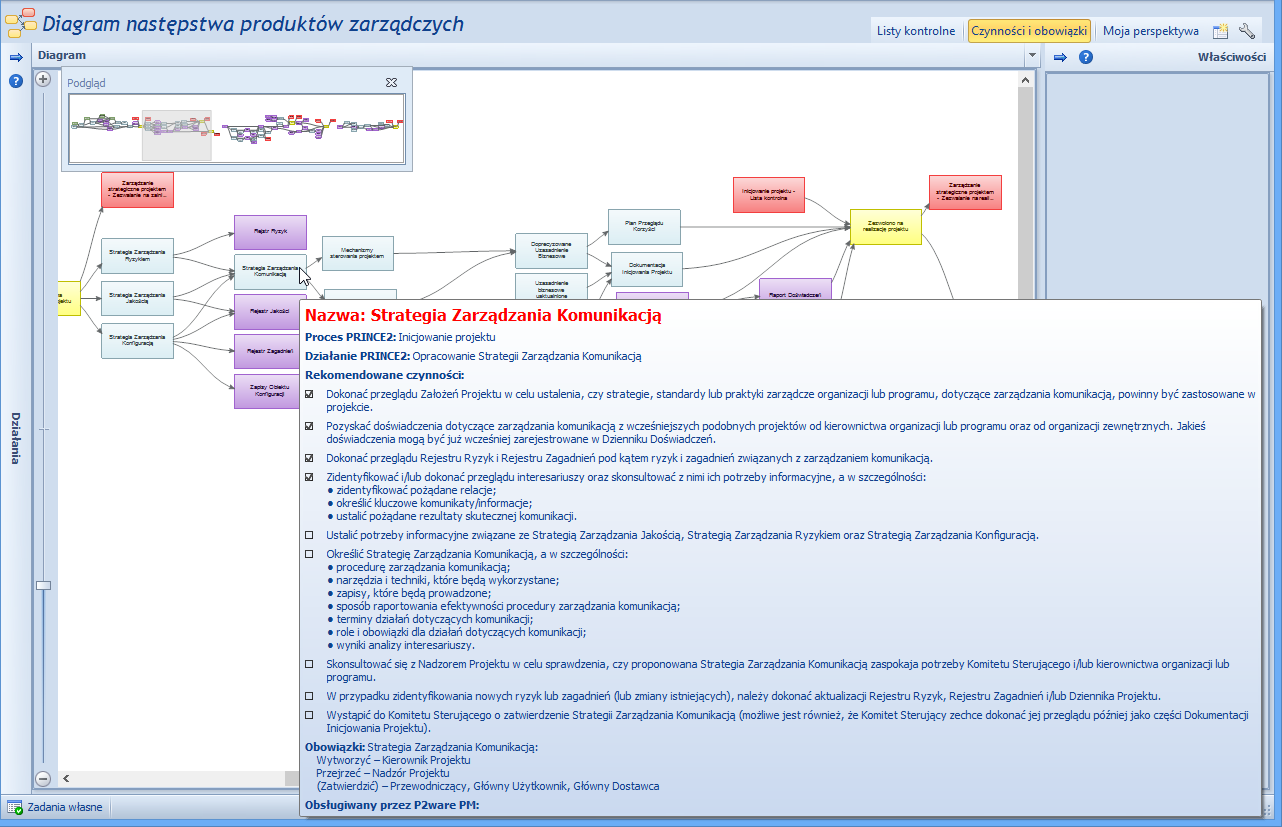Select the Czynności i obowiązki tab
This screenshot has width=1282, height=827.
(1029, 31)
